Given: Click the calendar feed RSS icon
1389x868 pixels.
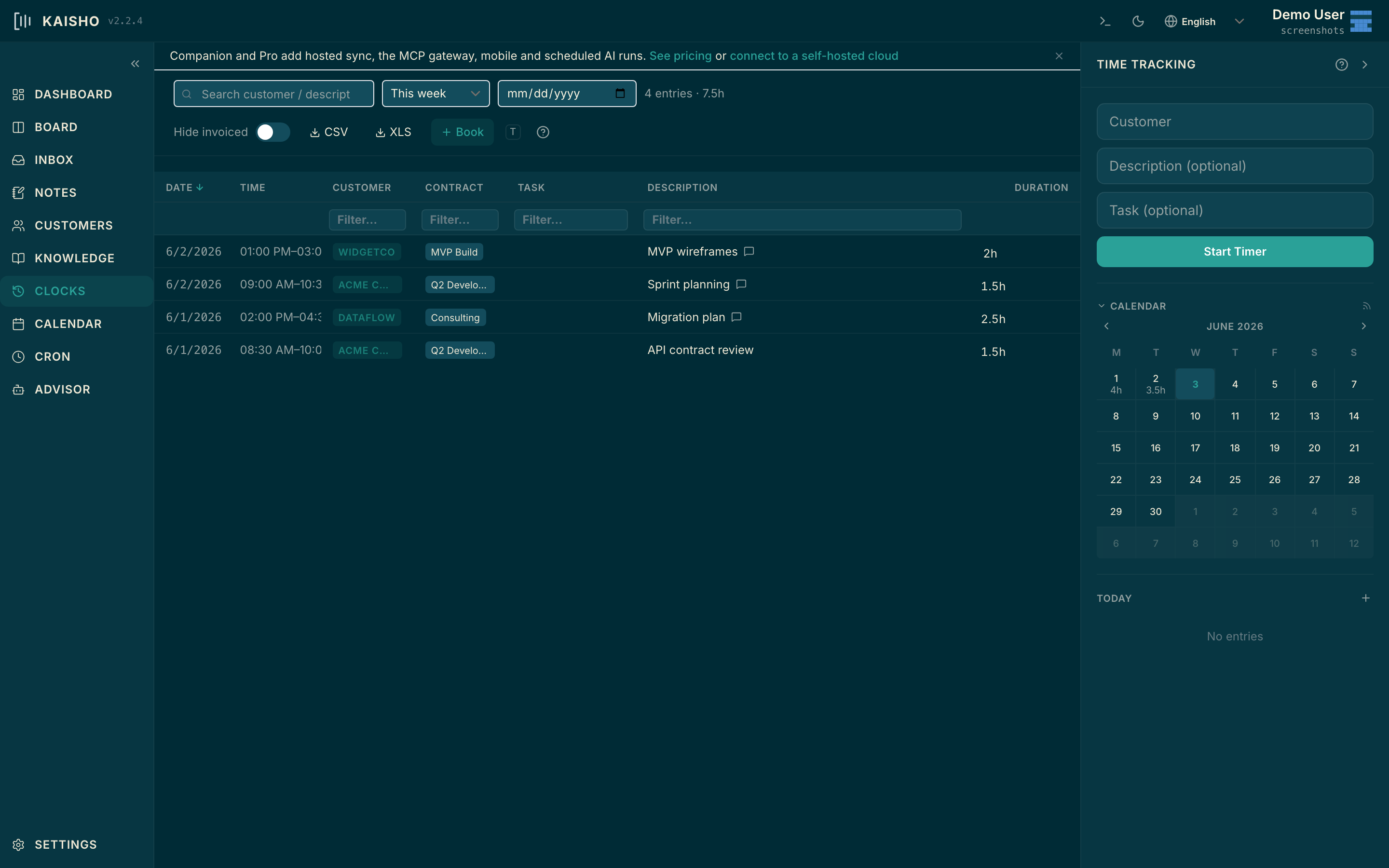Looking at the screenshot, I should (x=1366, y=306).
